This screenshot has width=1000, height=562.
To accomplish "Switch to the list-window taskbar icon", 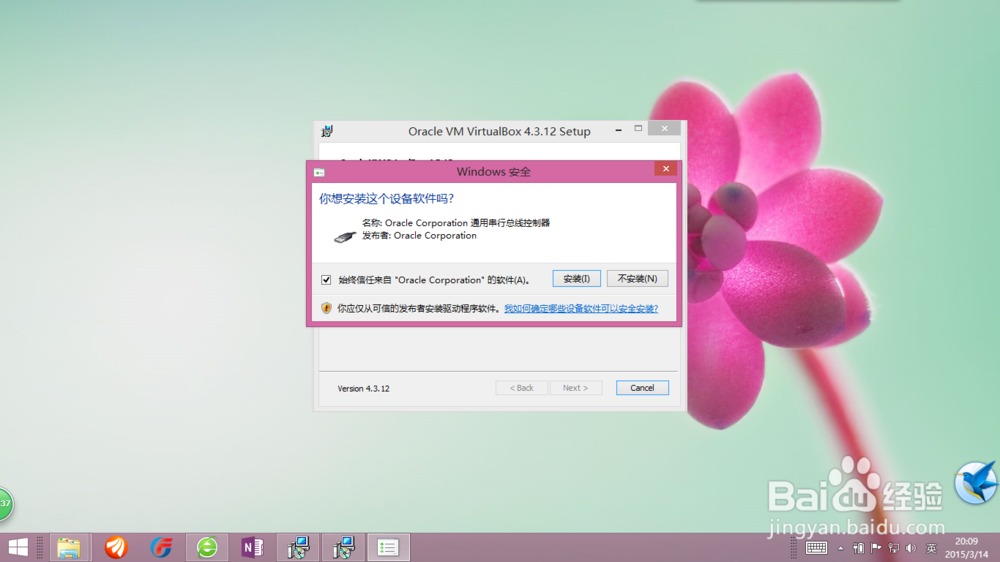I will 388,547.
